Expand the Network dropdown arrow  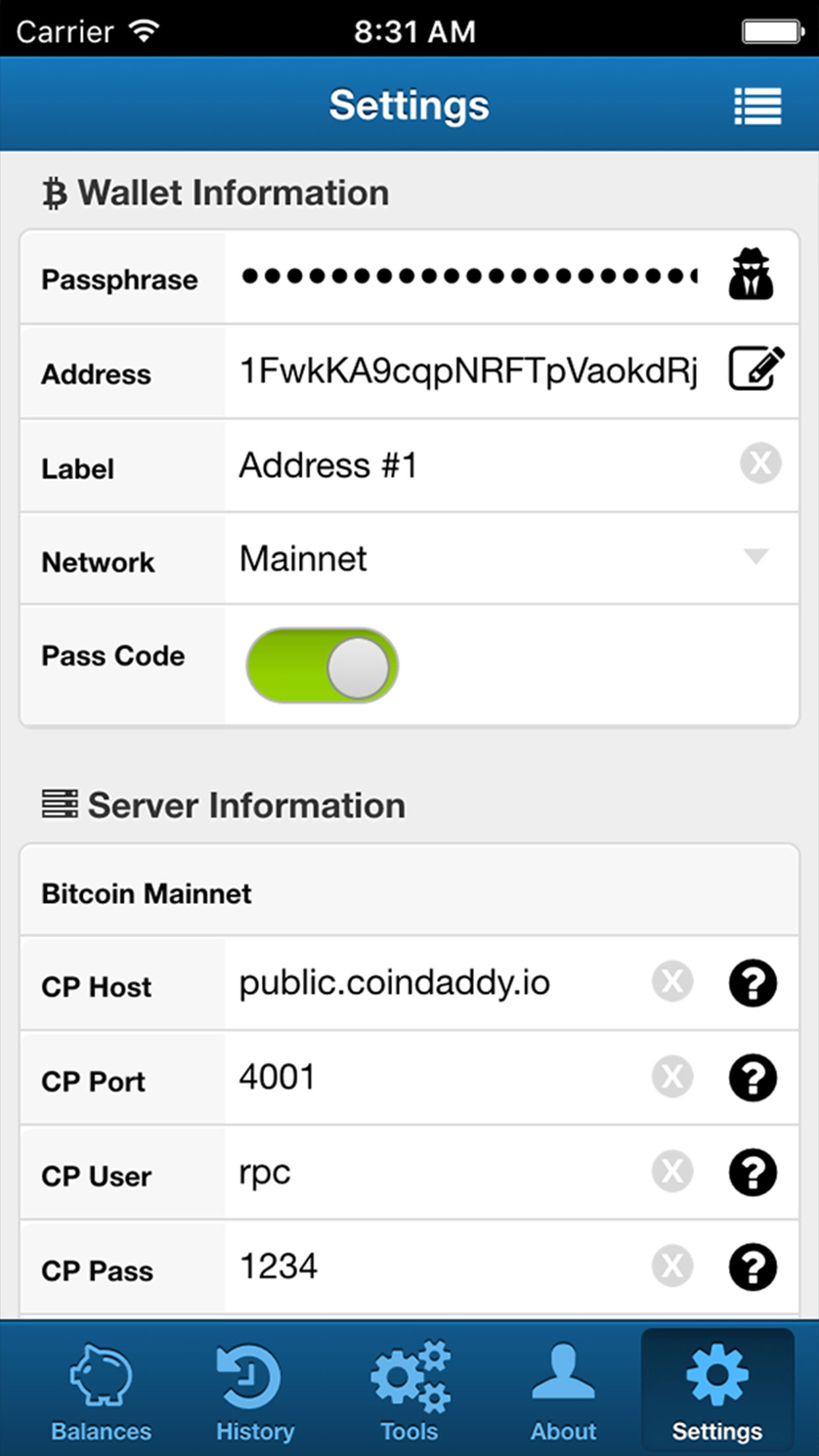tap(756, 557)
